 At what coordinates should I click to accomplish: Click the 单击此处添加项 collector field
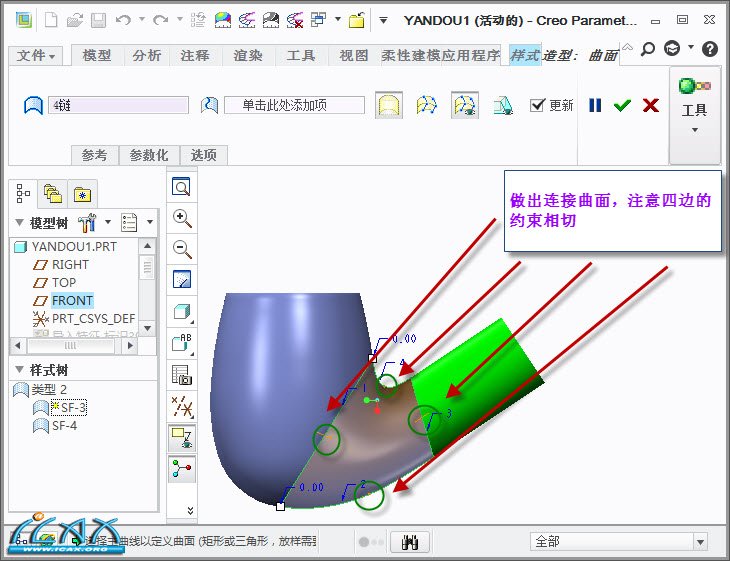tap(294, 105)
